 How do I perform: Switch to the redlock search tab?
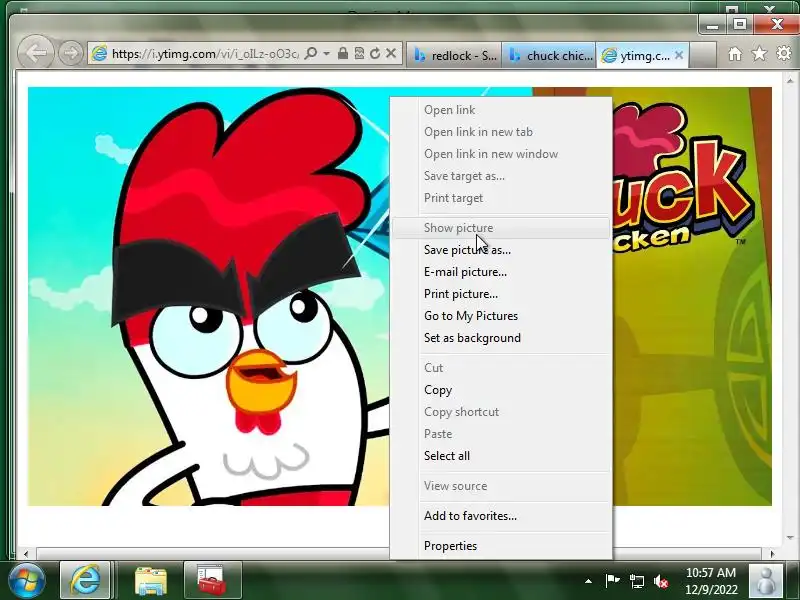(455, 56)
